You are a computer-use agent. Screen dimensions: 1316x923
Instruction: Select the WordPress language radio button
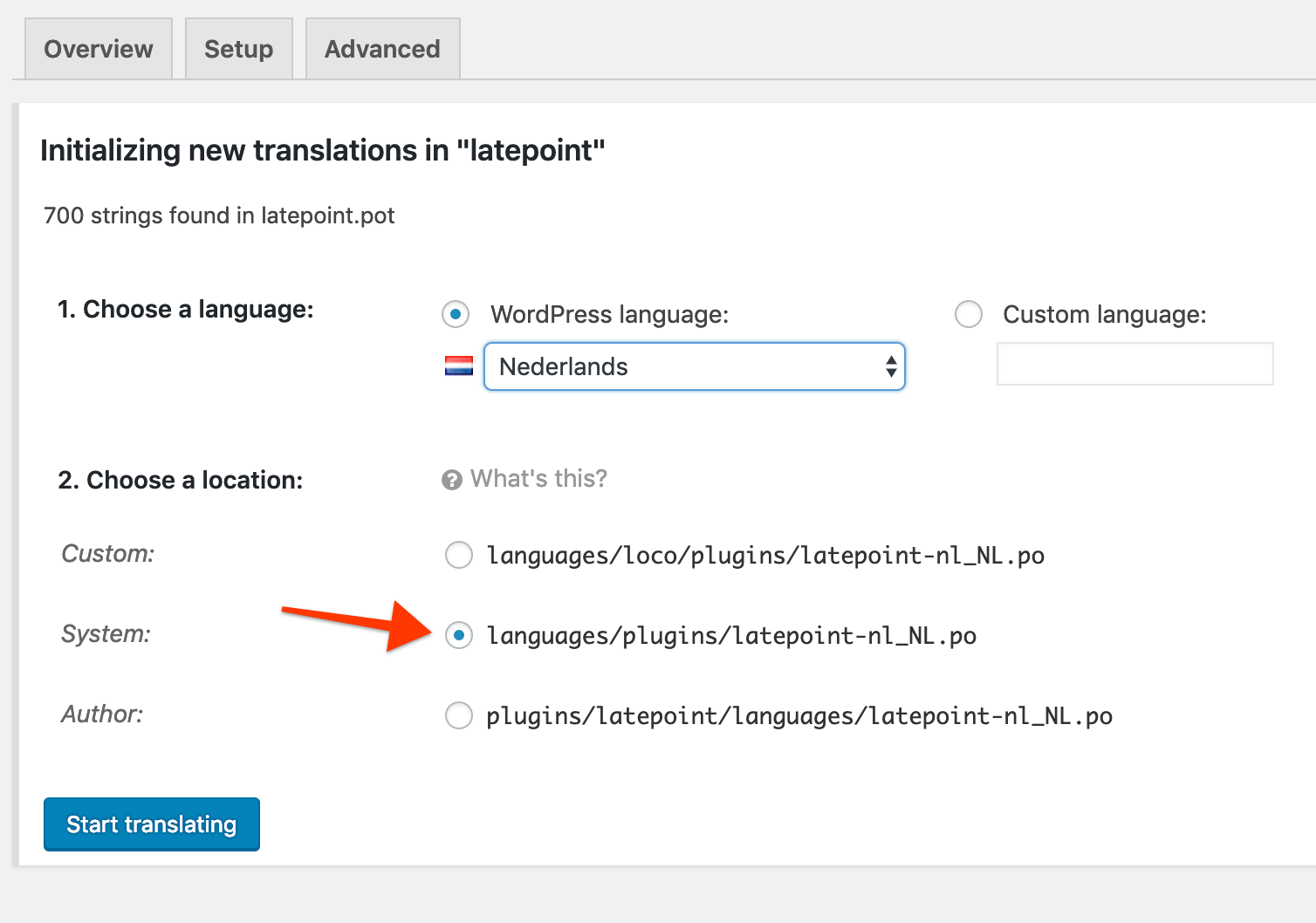click(456, 314)
